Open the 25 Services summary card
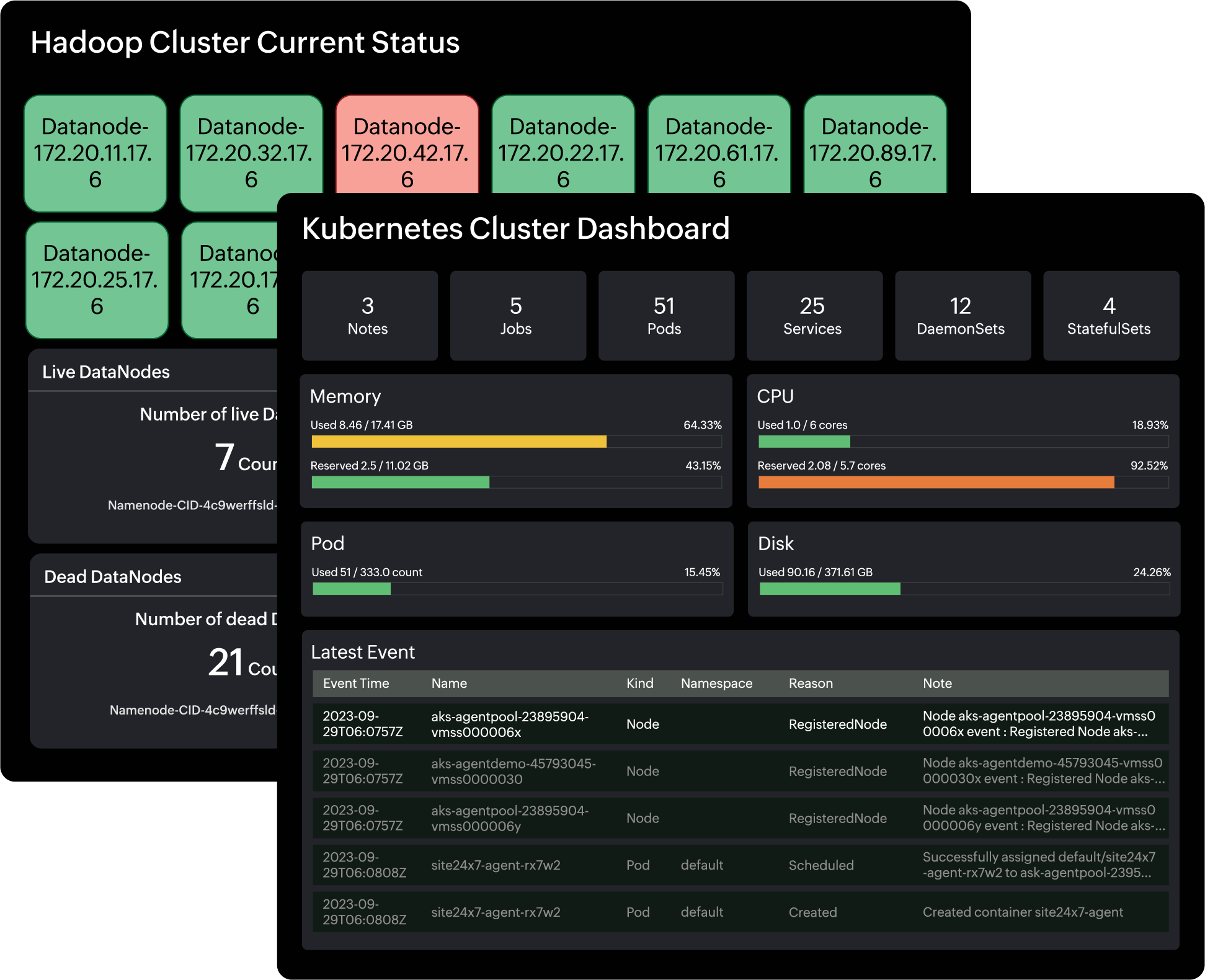The width and height of the screenshot is (1205, 980). point(815,315)
